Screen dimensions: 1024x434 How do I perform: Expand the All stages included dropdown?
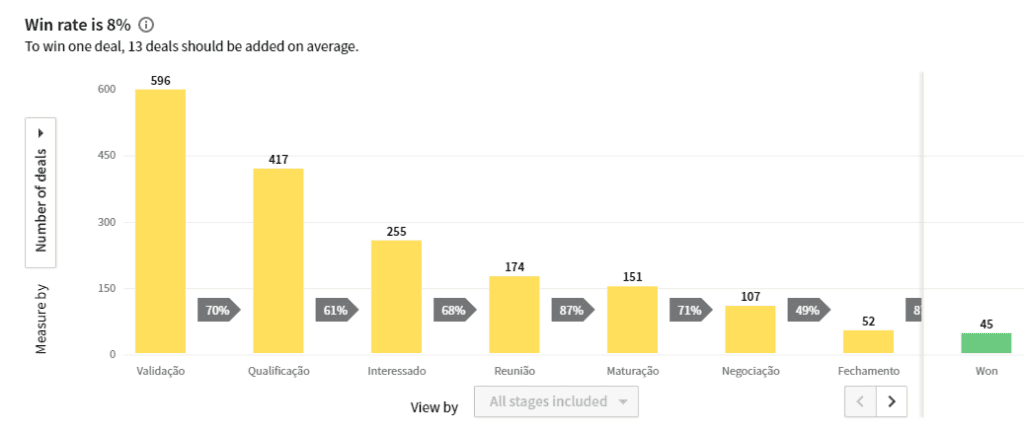[556, 401]
